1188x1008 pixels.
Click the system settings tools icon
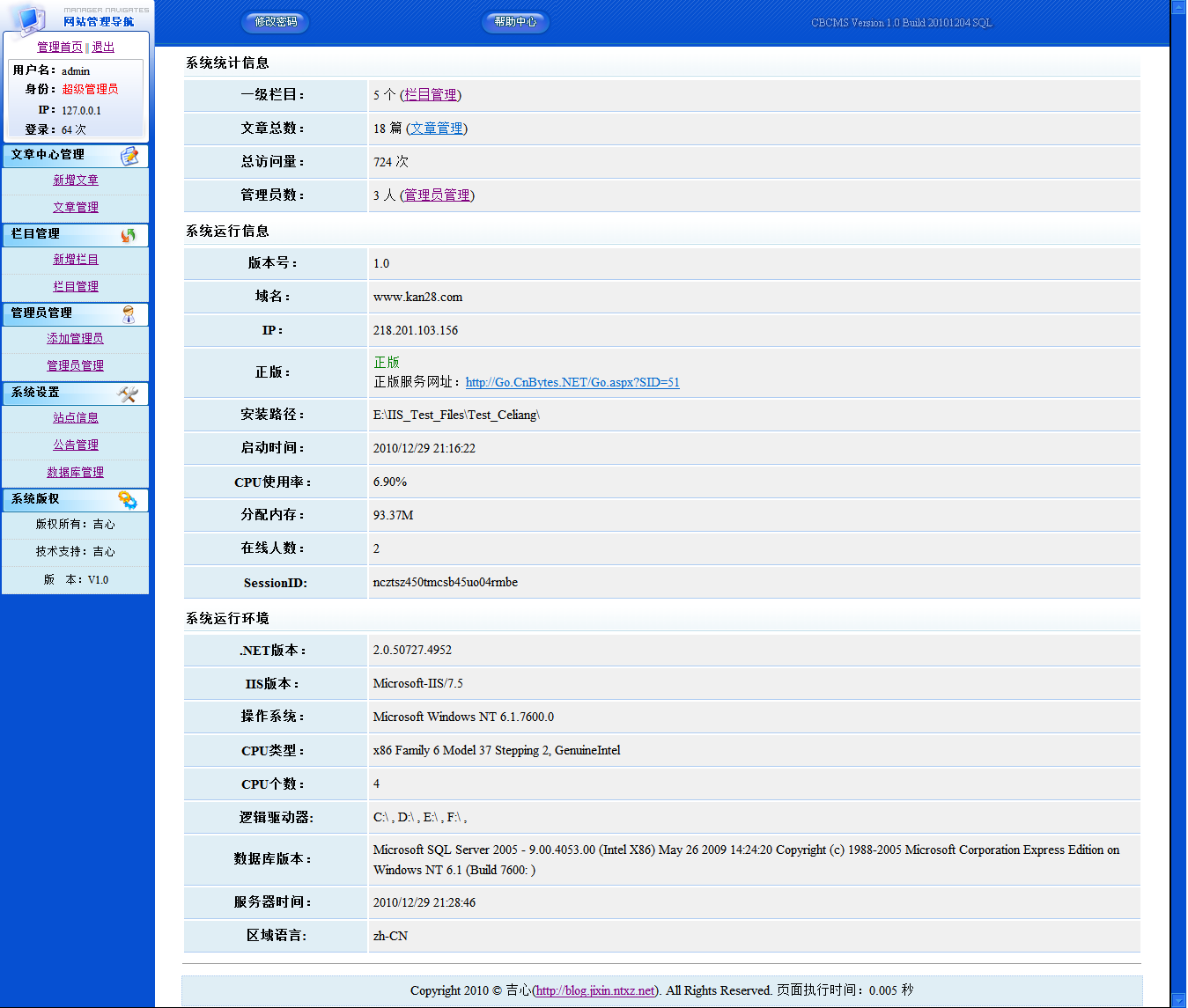(128, 394)
